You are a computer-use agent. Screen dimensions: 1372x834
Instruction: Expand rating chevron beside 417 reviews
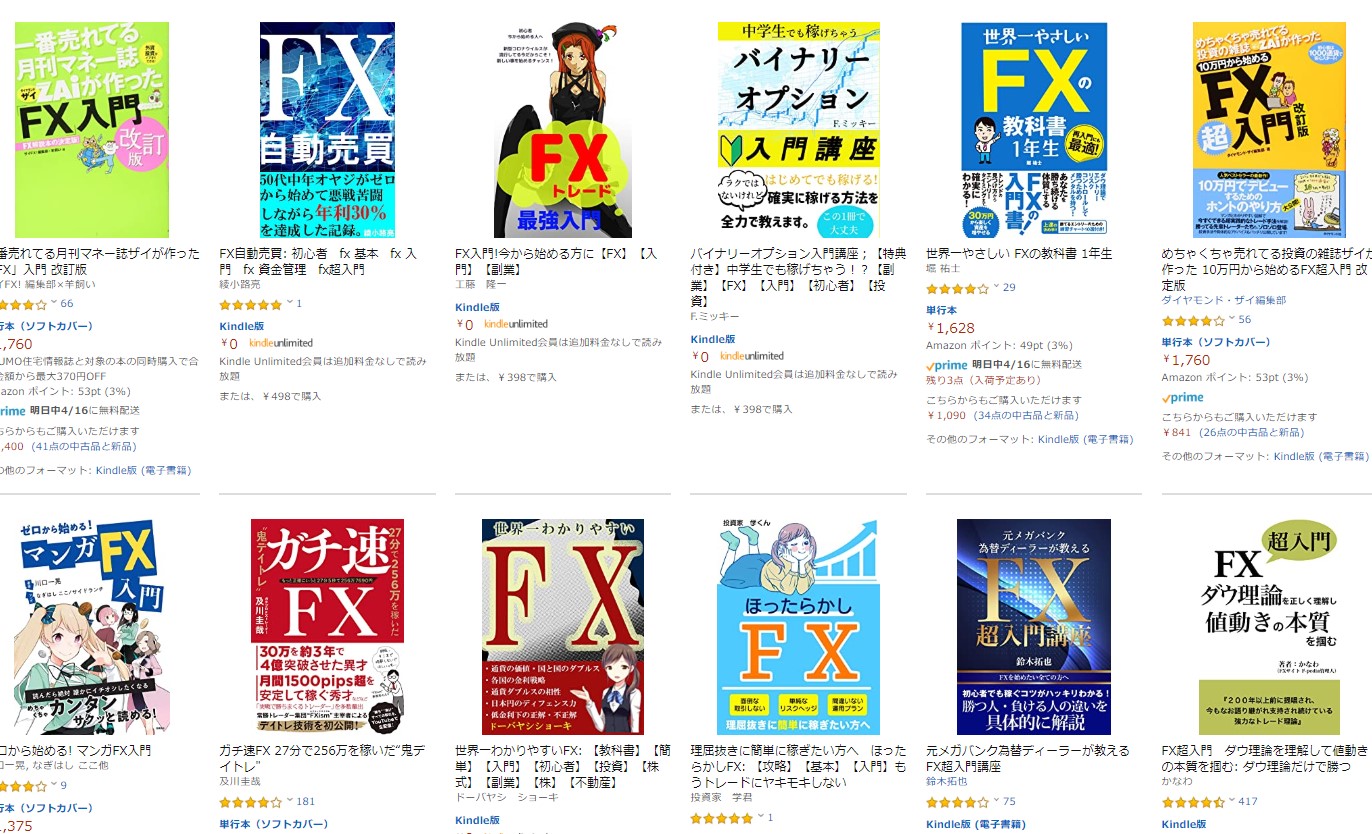click(x=1231, y=800)
